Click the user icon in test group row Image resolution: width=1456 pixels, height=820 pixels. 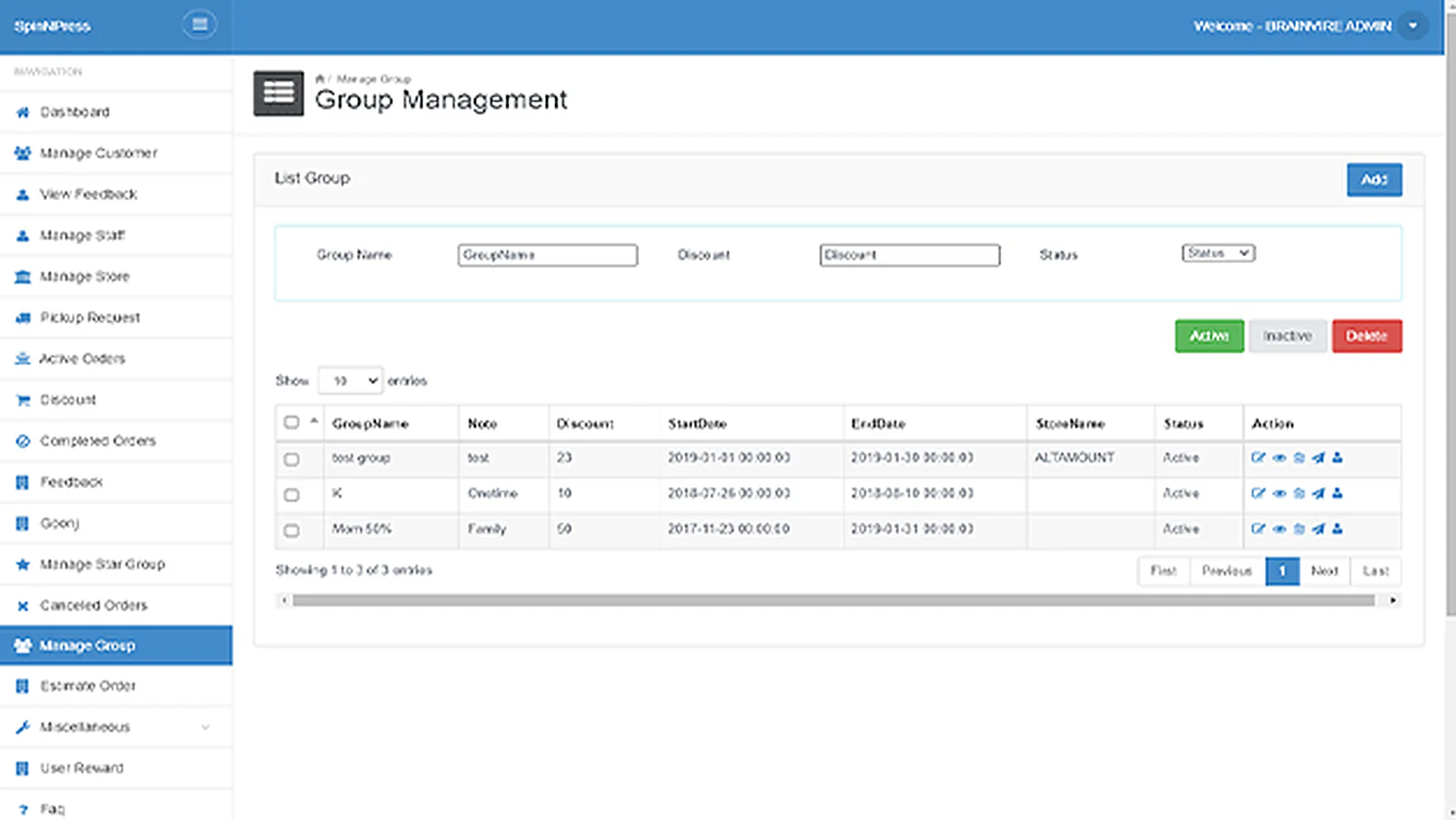[x=1337, y=458]
